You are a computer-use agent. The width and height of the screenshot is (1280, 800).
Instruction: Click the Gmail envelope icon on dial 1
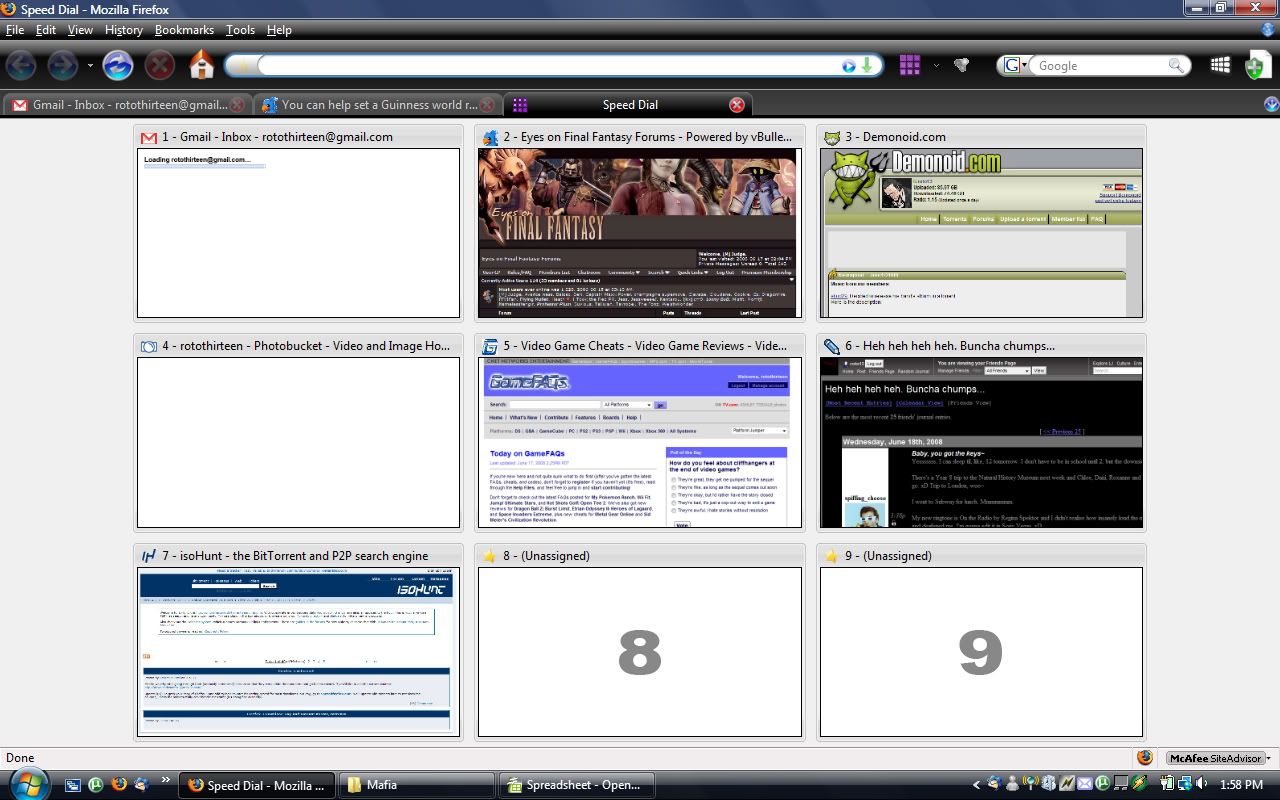[x=149, y=137]
